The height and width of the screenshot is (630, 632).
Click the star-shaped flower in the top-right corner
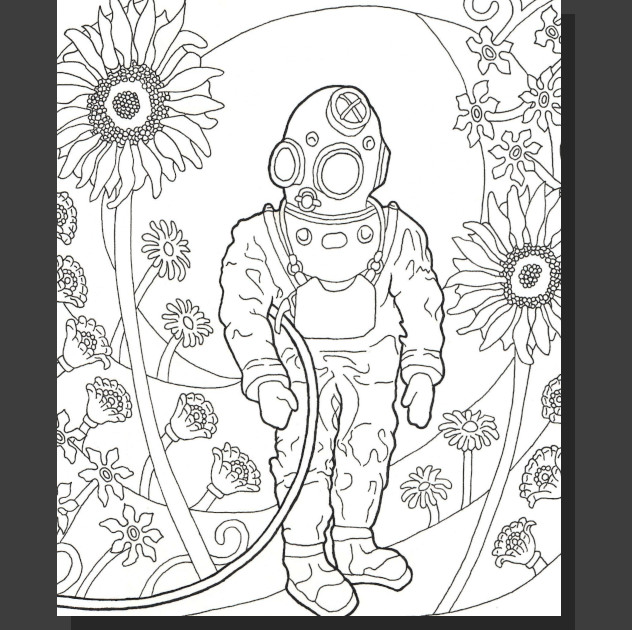tap(493, 50)
